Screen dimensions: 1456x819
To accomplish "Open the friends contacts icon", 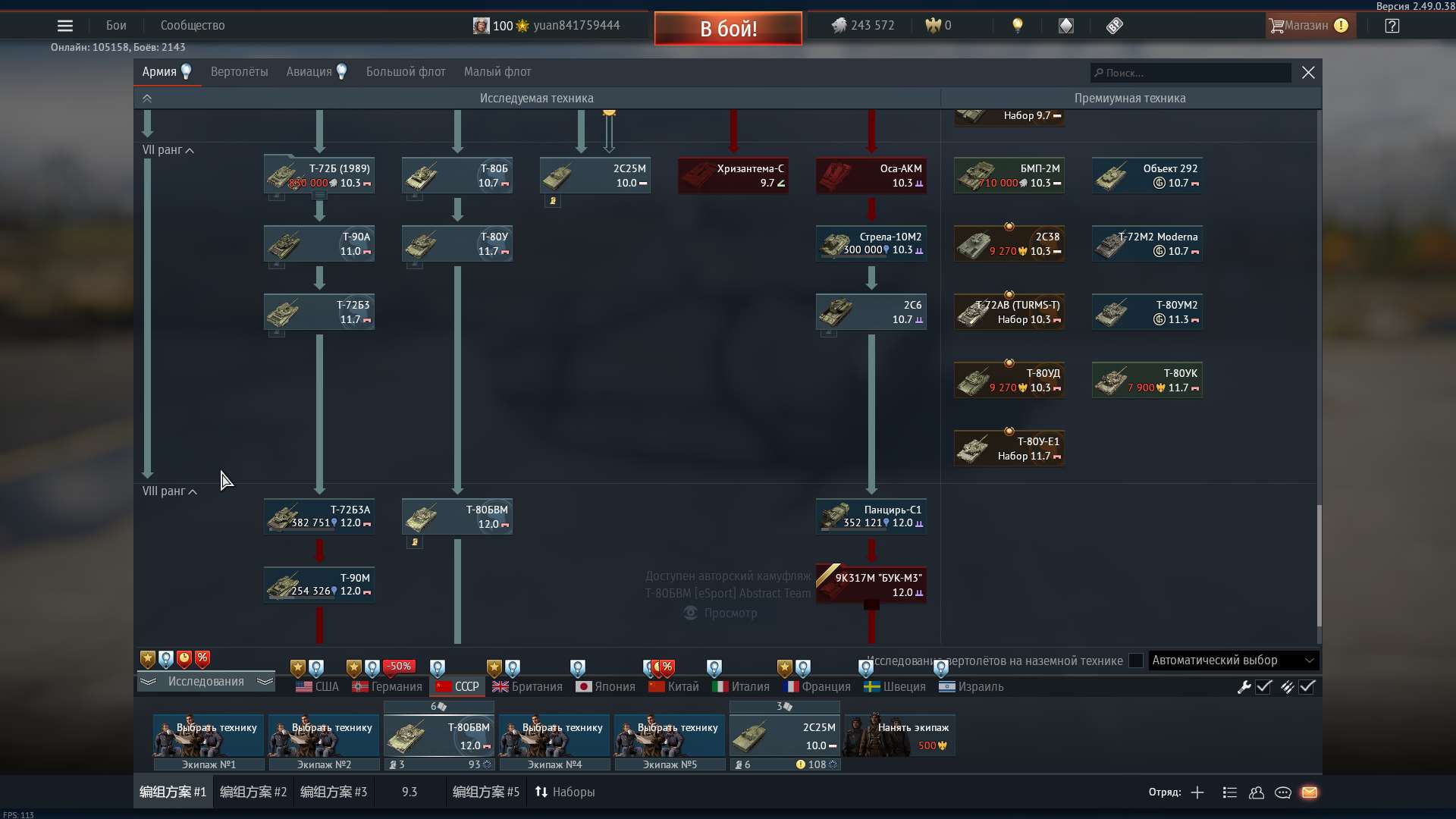I will (x=1257, y=792).
